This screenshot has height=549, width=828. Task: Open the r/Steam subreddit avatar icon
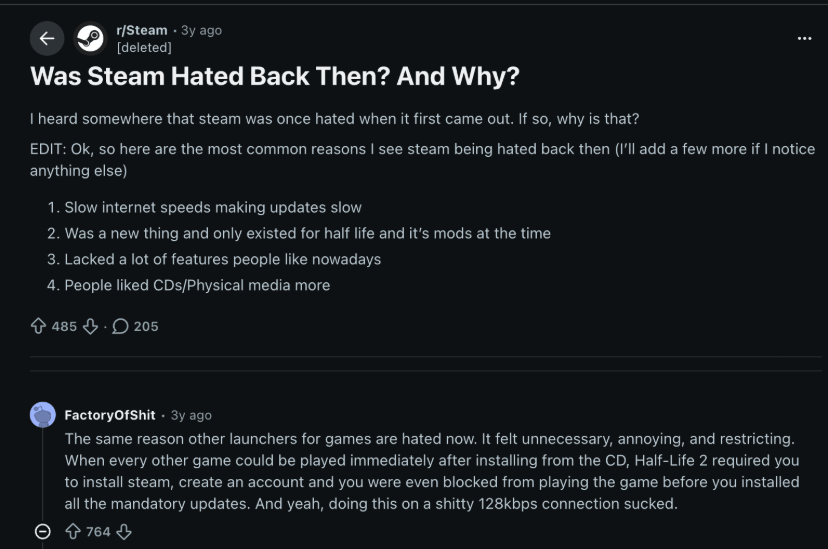(90, 39)
